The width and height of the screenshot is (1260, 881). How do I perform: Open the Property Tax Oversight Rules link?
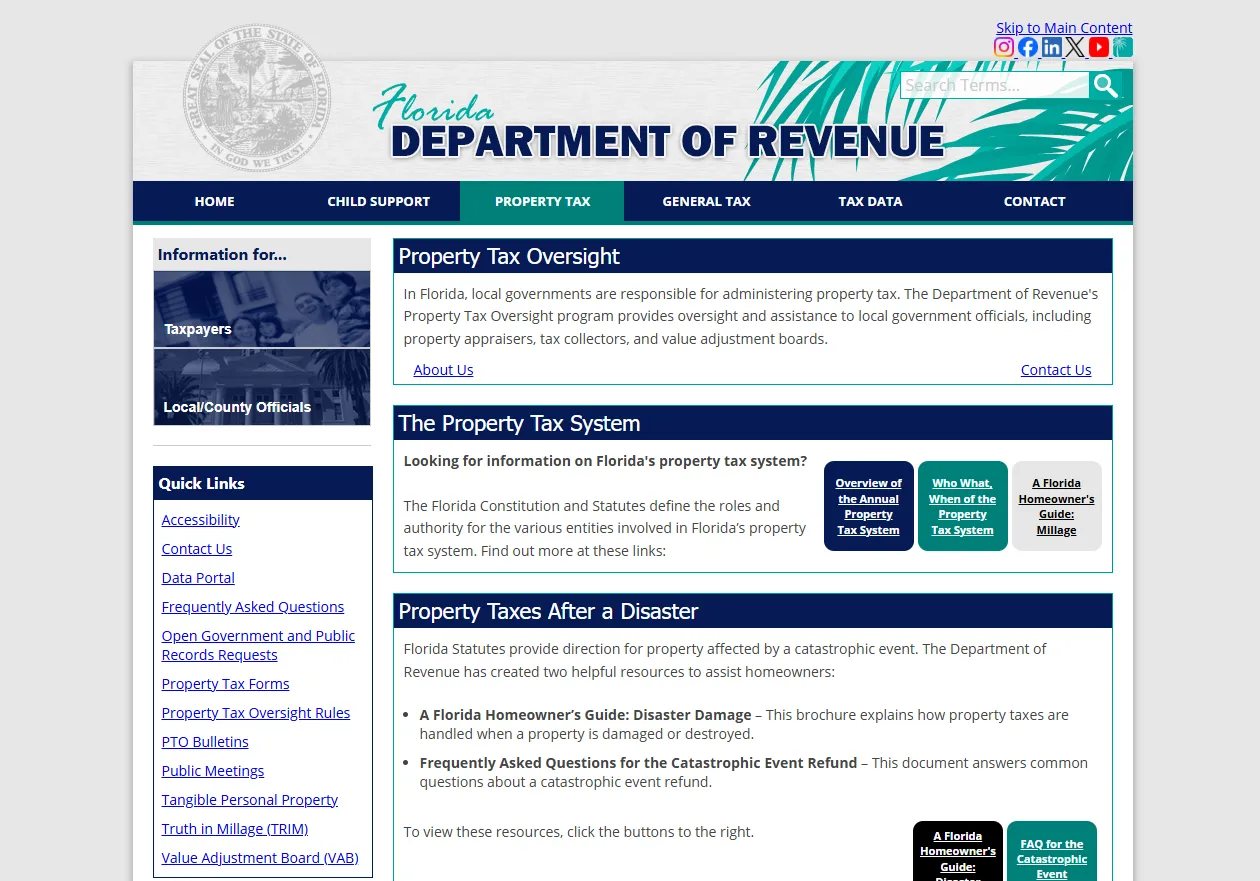[x=256, y=713]
